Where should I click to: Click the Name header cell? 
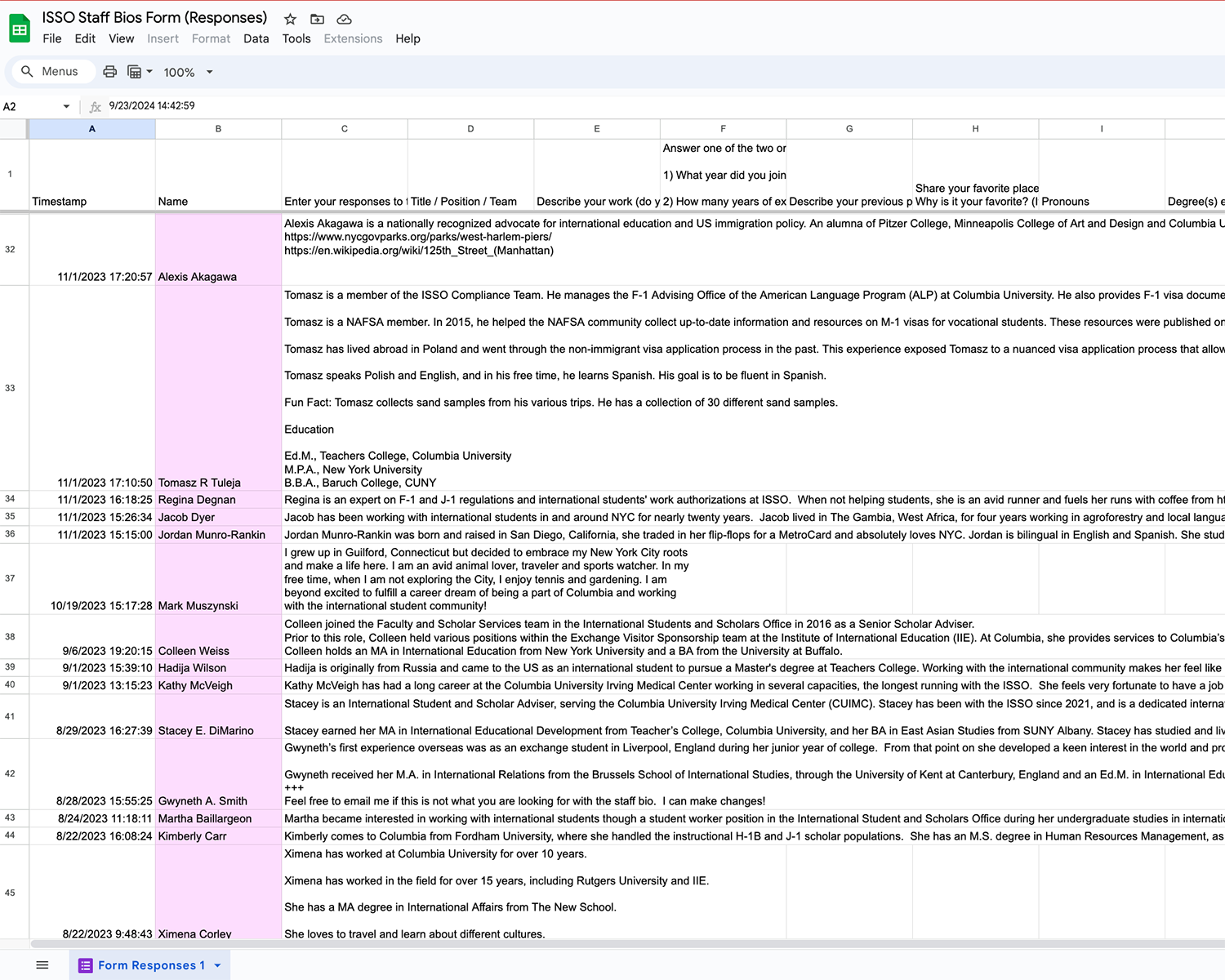pos(218,174)
